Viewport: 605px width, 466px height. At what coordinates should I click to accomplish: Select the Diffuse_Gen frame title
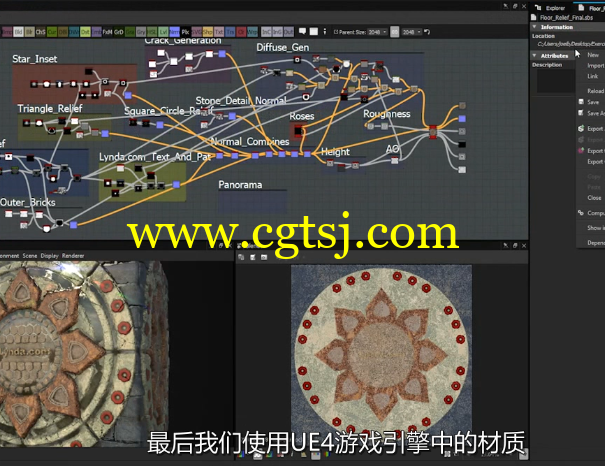tap(283, 47)
